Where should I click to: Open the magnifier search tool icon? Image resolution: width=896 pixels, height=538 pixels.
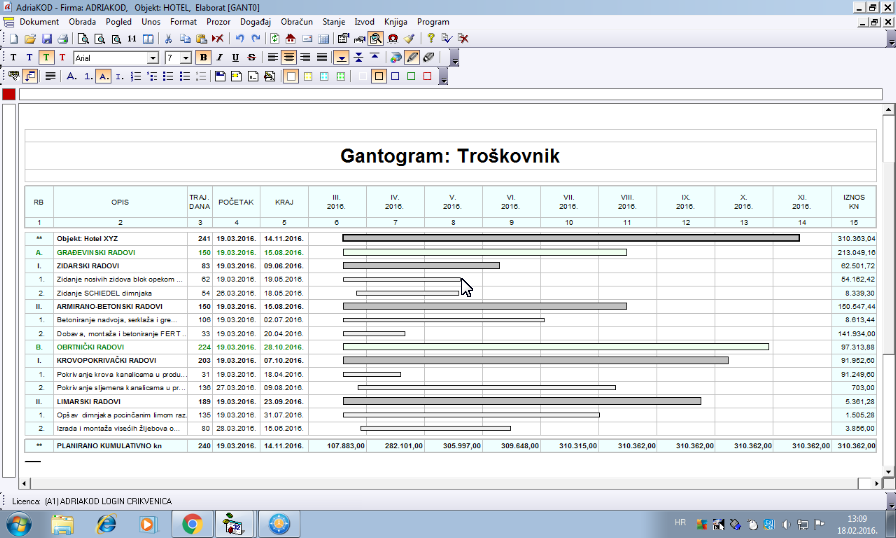375,39
